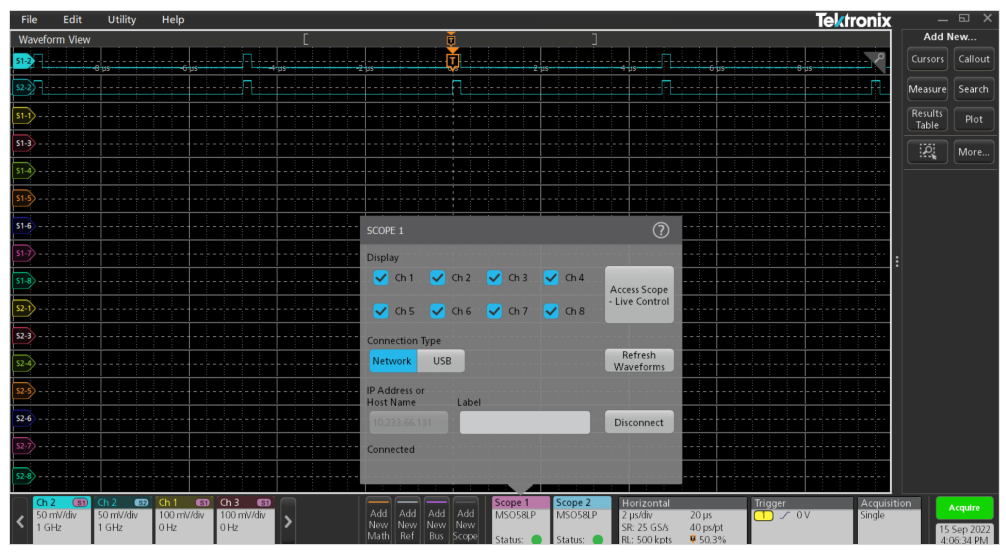Select USB connection type
Viewport: 1006px width, 552px height.
(441, 361)
